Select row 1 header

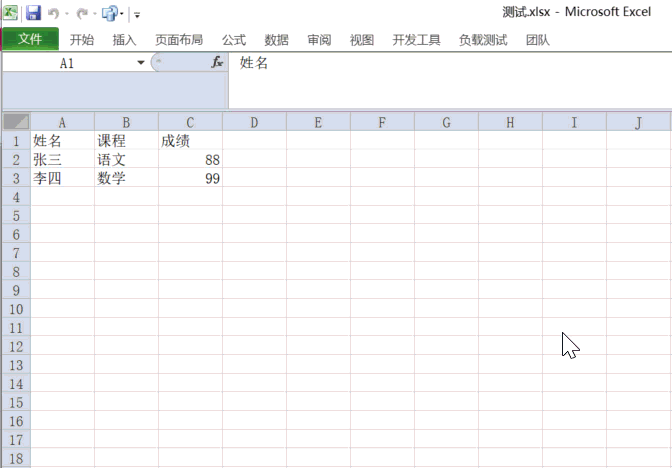click(16, 141)
